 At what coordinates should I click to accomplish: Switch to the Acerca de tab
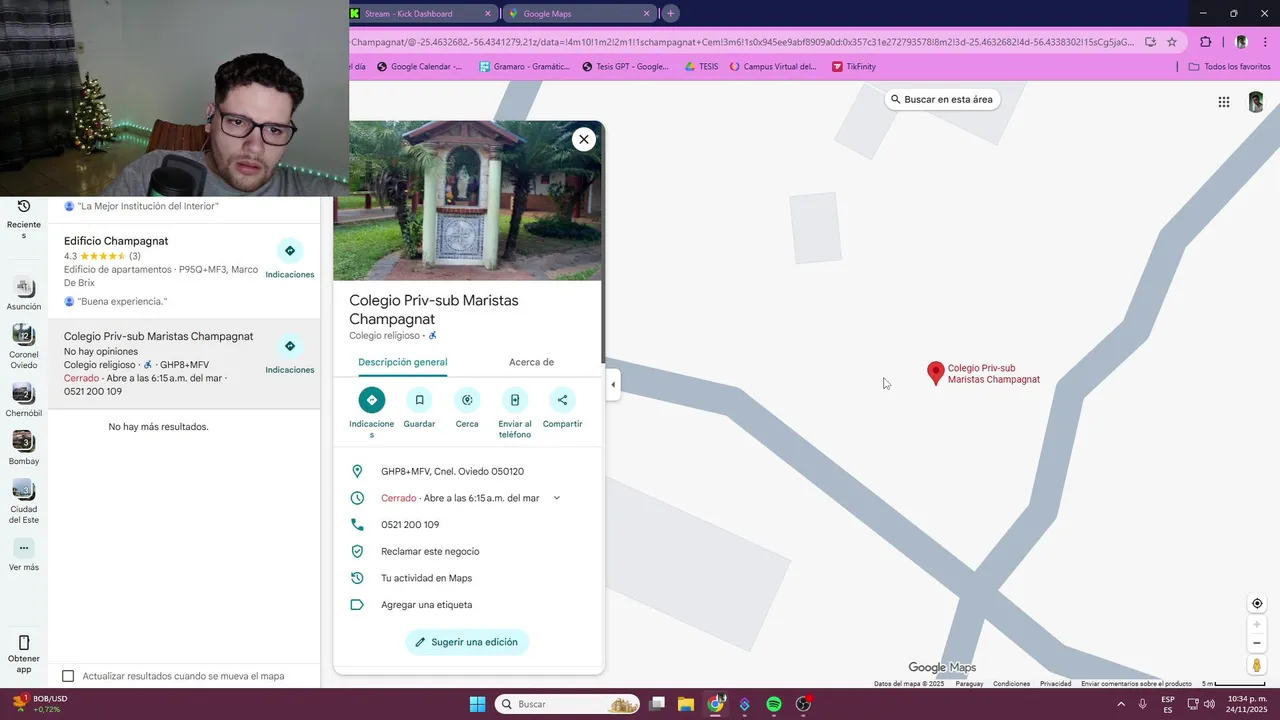pyautogui.click(x=531, y=362)
